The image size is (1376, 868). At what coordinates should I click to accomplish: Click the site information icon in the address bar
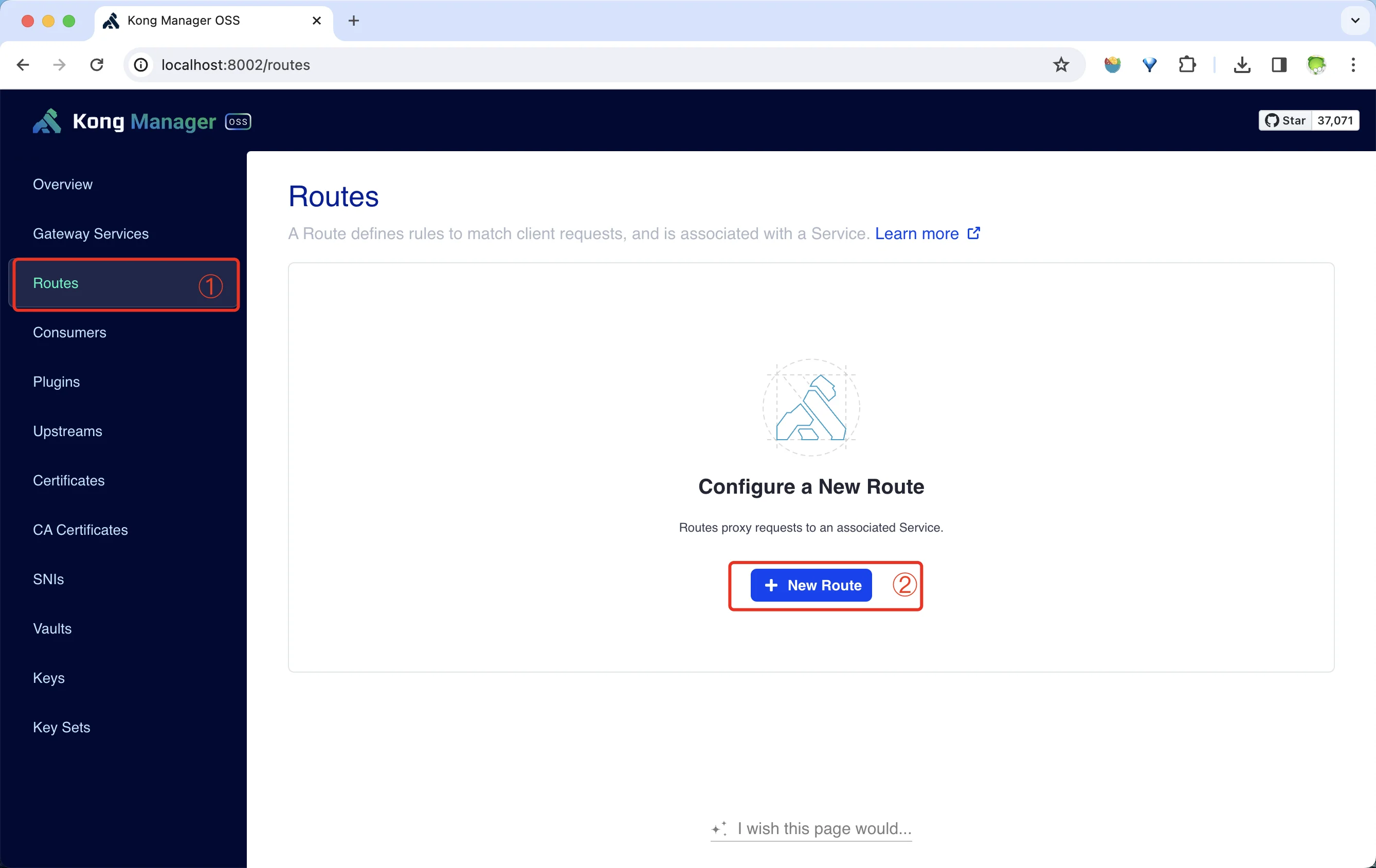(141, 65)
